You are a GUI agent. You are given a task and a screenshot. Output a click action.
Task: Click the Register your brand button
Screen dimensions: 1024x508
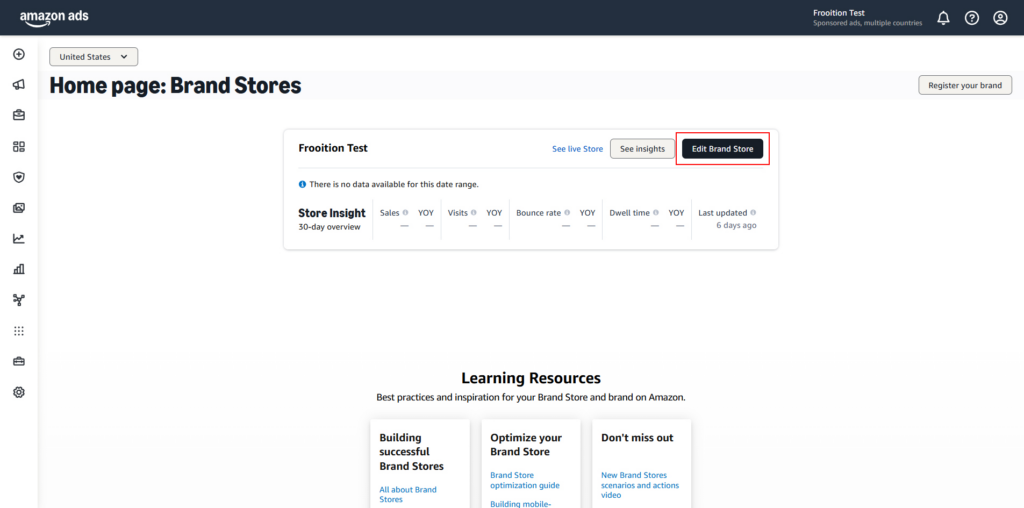[x=964, y=85]
